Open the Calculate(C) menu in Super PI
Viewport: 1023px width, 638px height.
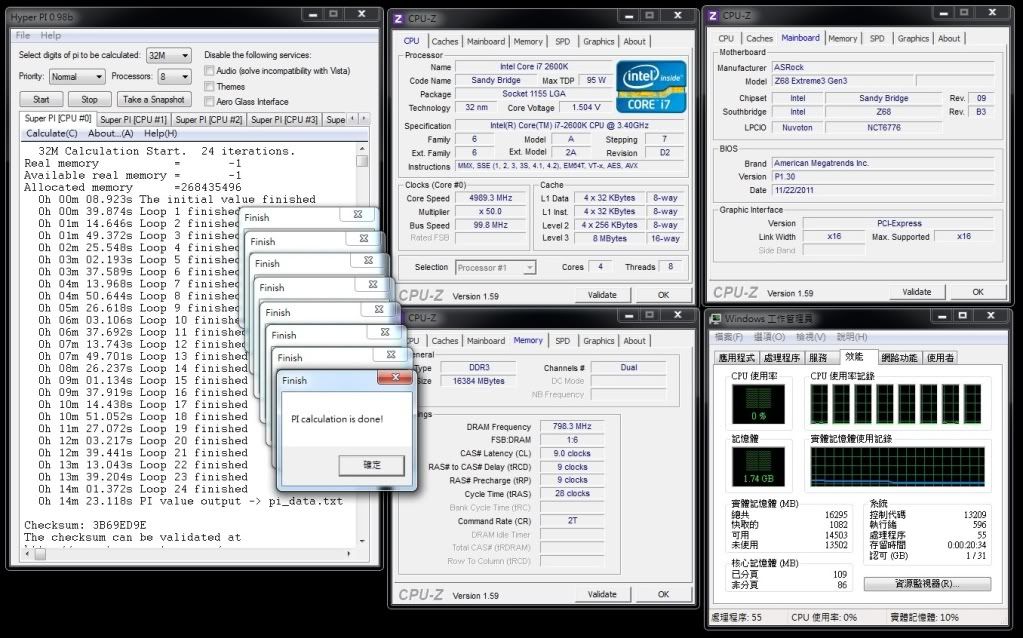[x=52, y=133]
